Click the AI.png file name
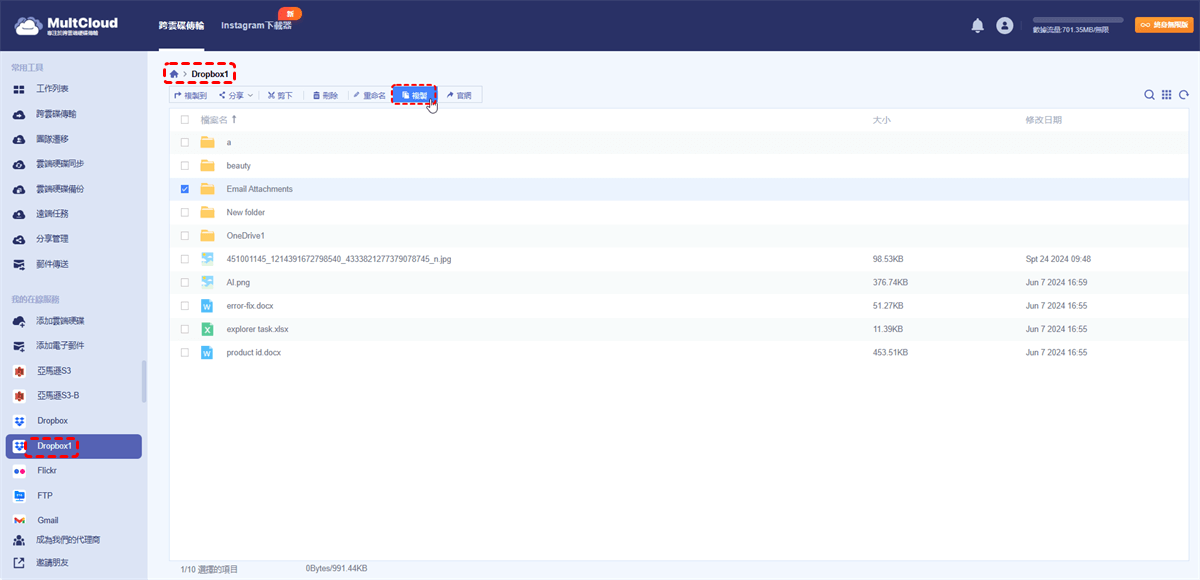 (x=238, y=282)
